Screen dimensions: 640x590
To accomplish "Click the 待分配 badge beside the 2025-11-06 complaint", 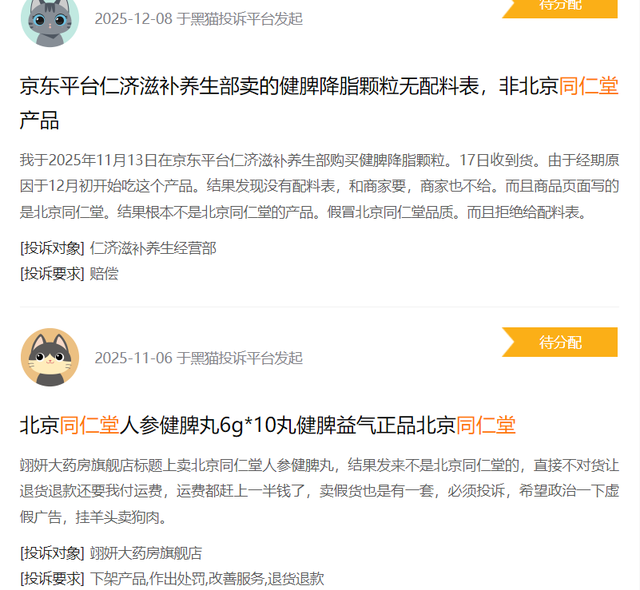I will click(x=560, y=342).
